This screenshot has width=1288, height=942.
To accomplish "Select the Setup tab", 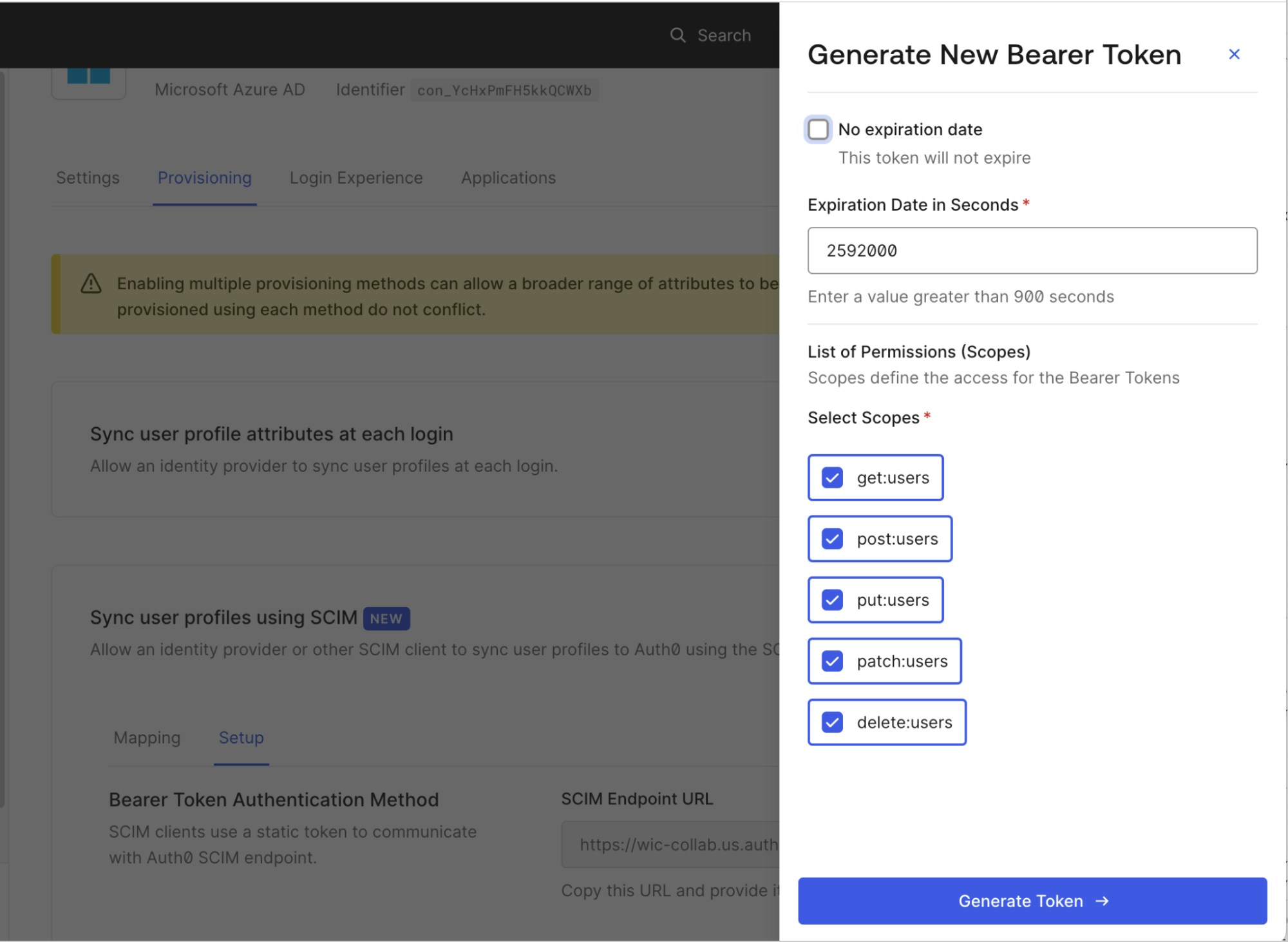I will click(x=241, y=738).
